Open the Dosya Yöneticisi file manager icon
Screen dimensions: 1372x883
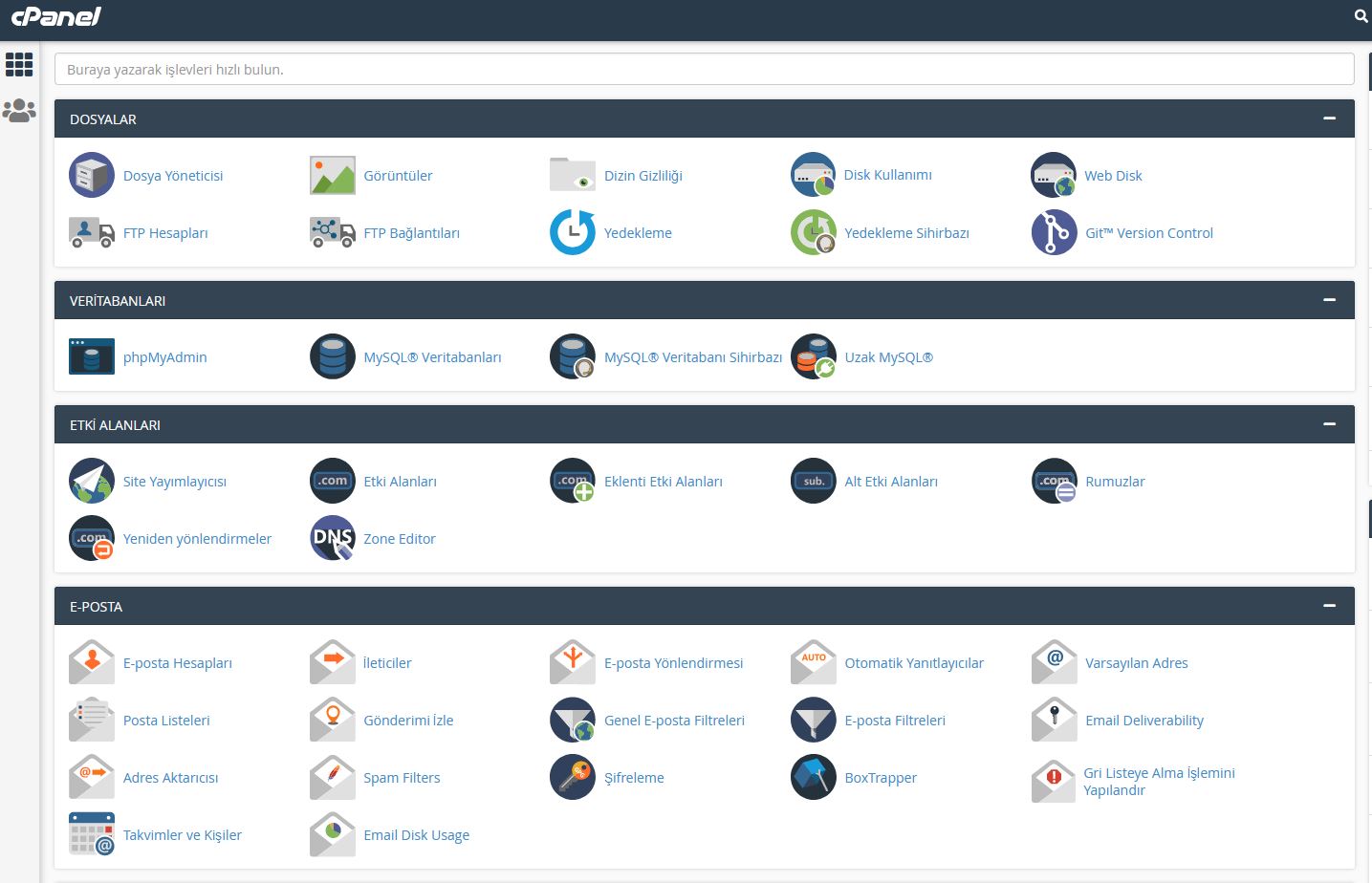coord(92,175)
